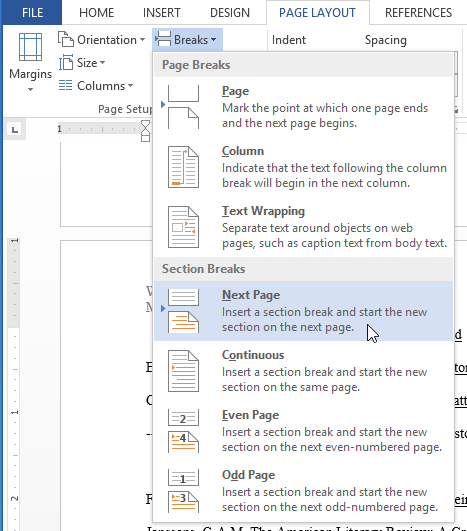
Task: Open the Columns dropdown arrow
Action: pyautogui.click(x=130, y=86)
